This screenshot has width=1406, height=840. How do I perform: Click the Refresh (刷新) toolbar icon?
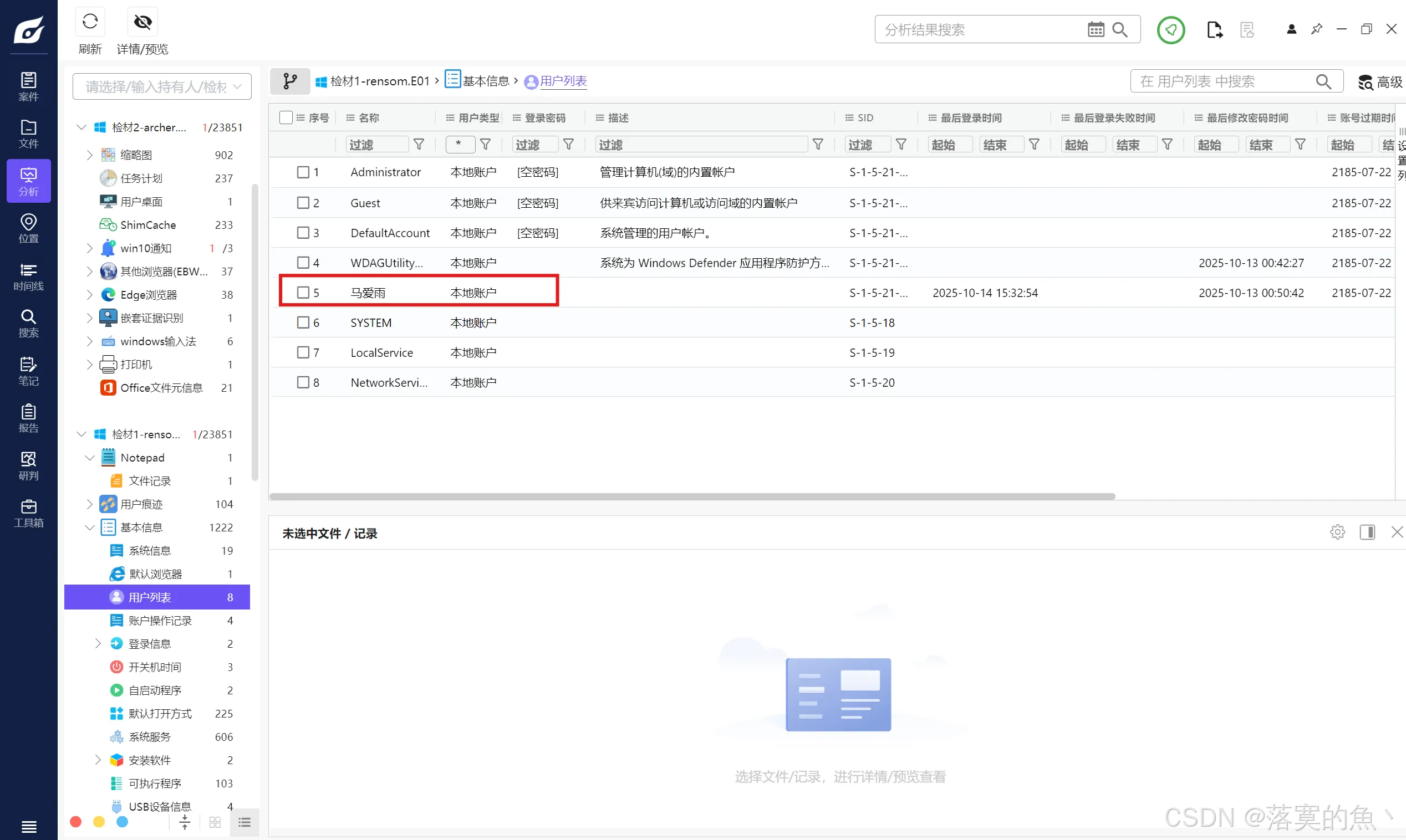click(x=90, y=22)
